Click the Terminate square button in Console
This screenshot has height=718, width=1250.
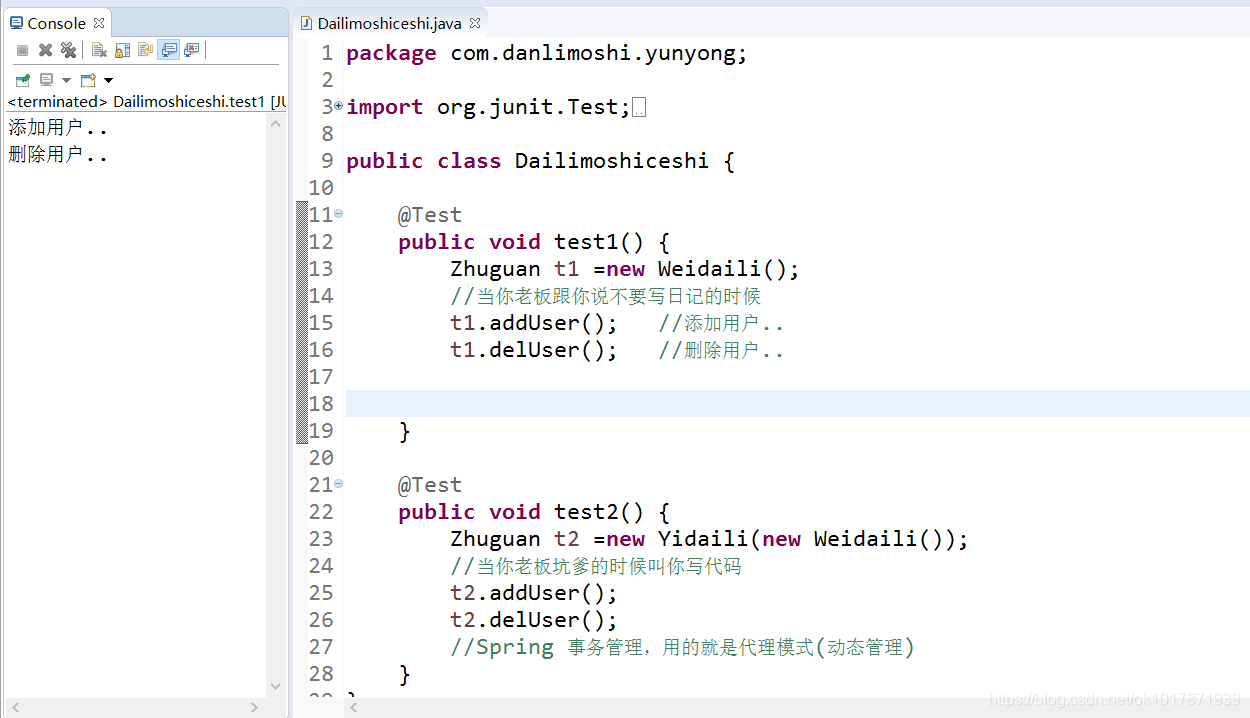click(22, 50)
